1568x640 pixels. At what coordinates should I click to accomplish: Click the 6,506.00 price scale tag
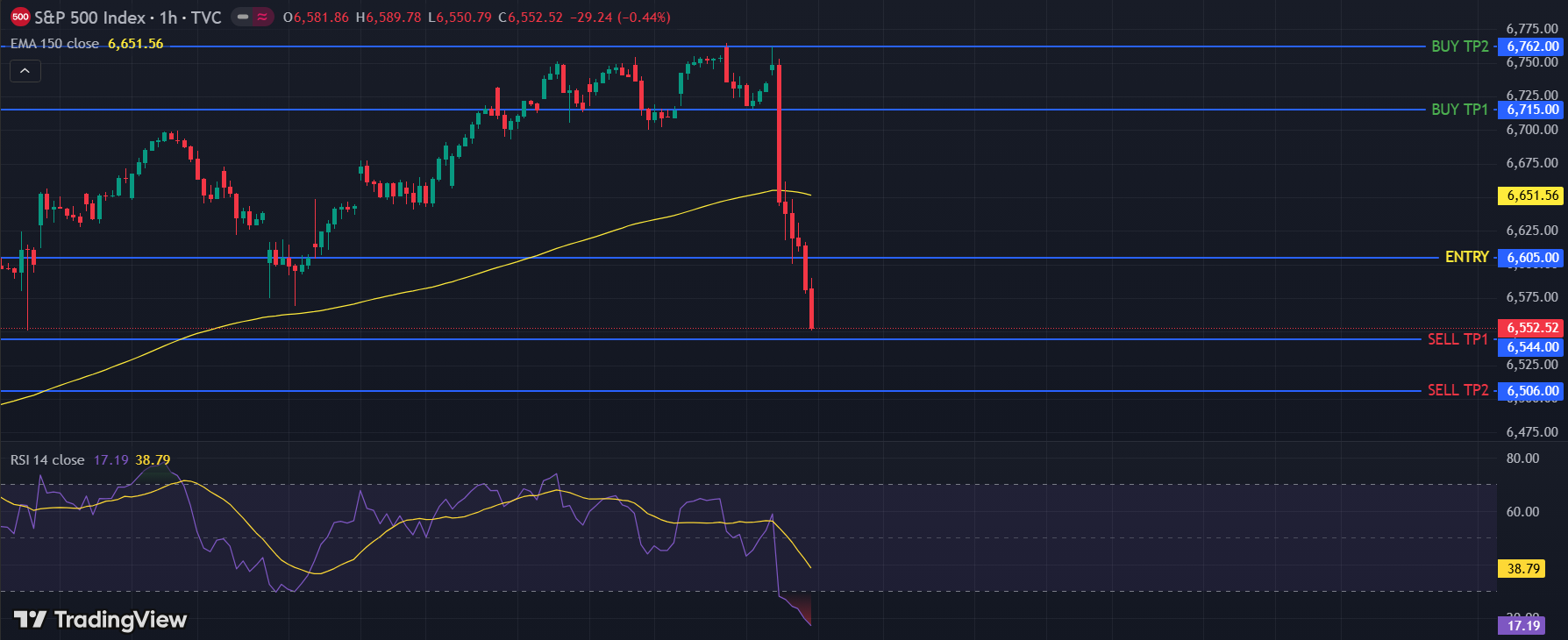coord(1532,391)
